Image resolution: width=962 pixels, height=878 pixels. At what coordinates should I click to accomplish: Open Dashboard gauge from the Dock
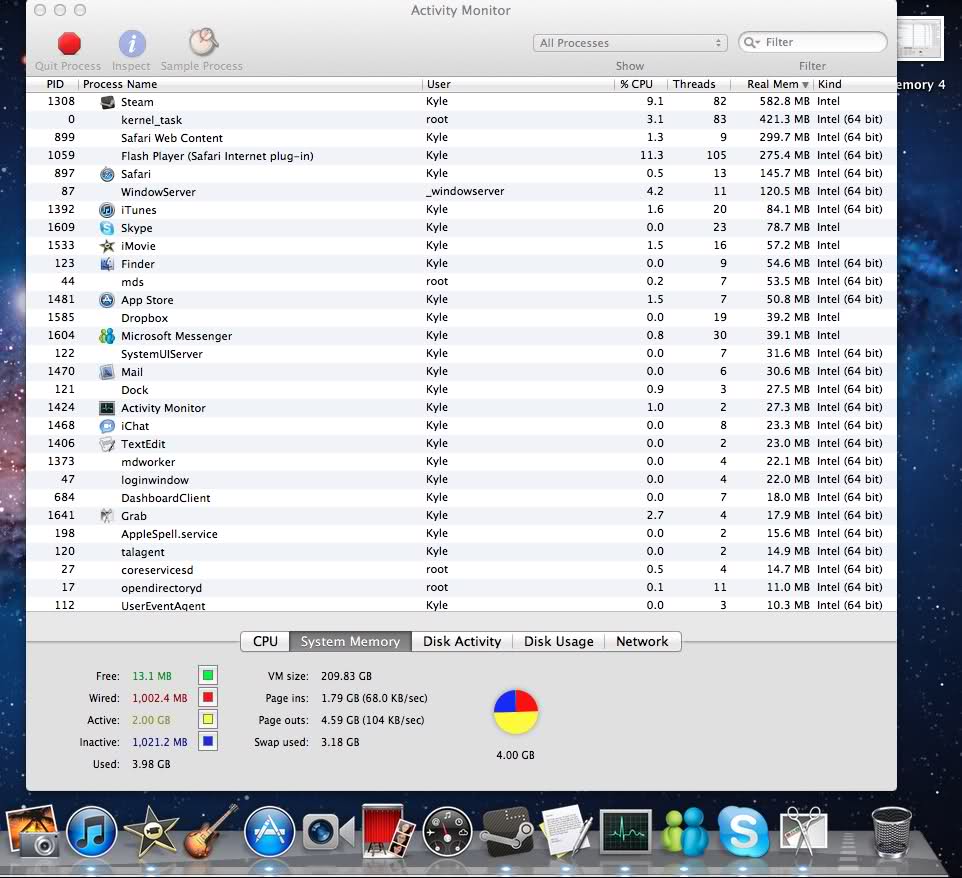tap(447, 832)
